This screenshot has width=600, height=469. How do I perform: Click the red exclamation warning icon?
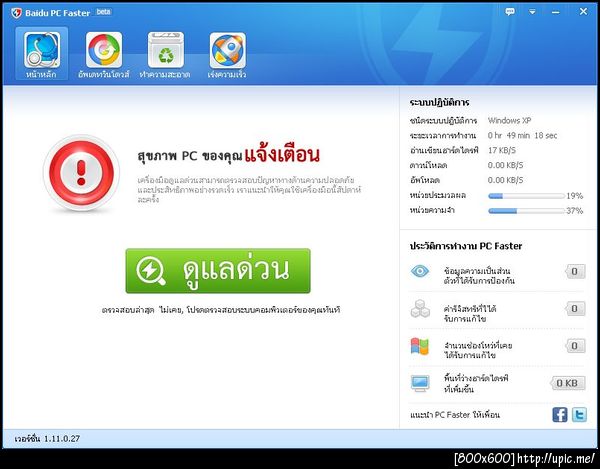(81, 173)
